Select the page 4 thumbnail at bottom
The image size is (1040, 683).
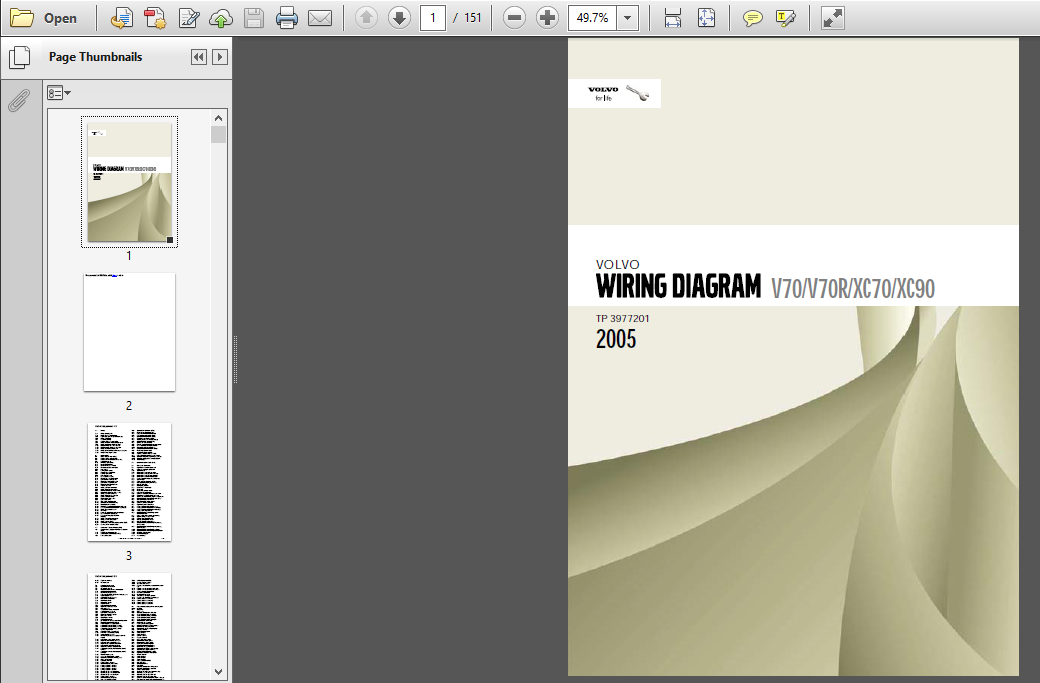129,627
